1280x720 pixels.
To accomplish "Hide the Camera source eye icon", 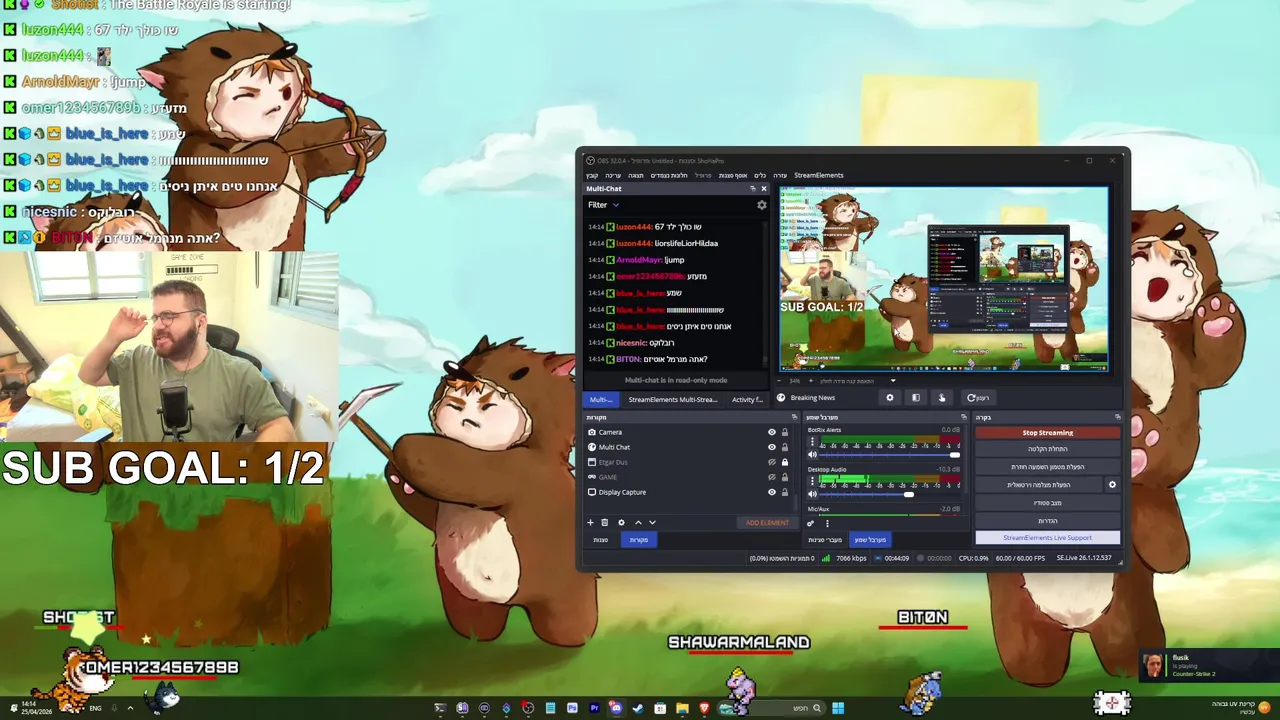I will pos(771,432).
